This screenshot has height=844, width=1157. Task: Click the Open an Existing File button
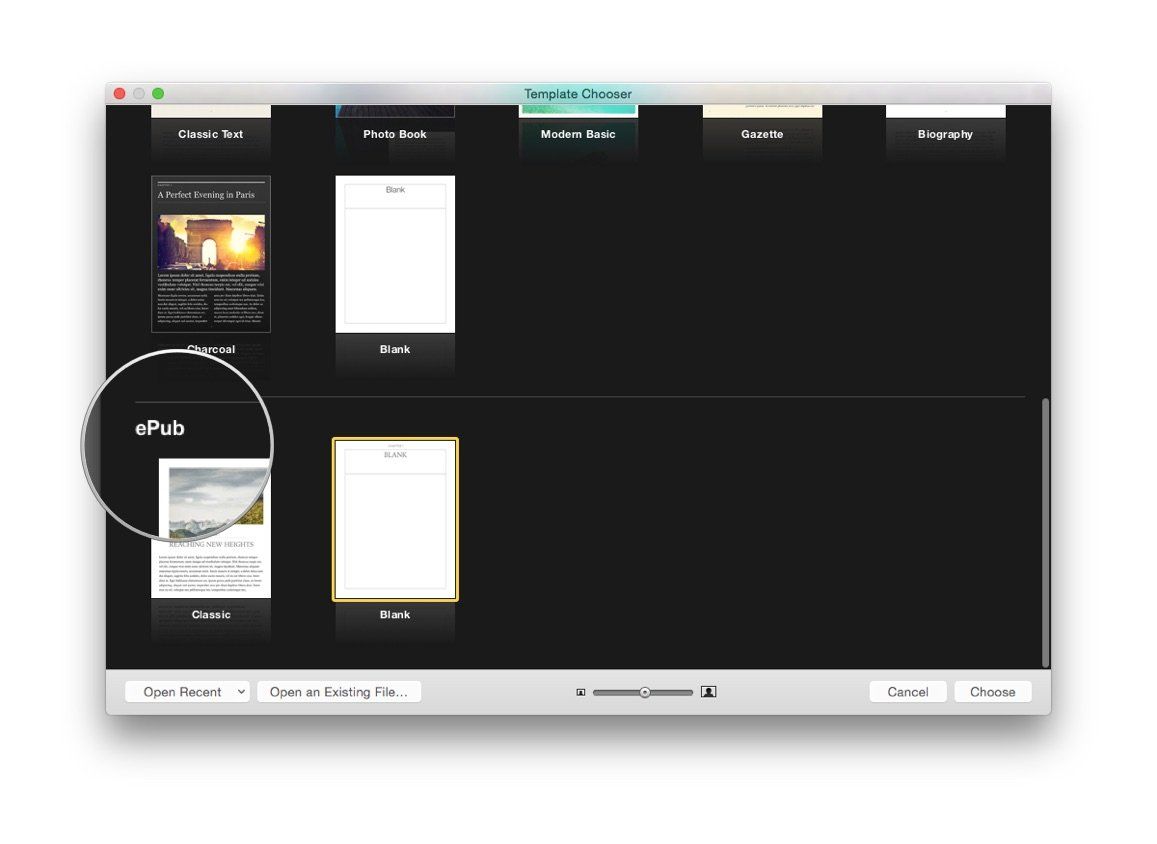339,691
